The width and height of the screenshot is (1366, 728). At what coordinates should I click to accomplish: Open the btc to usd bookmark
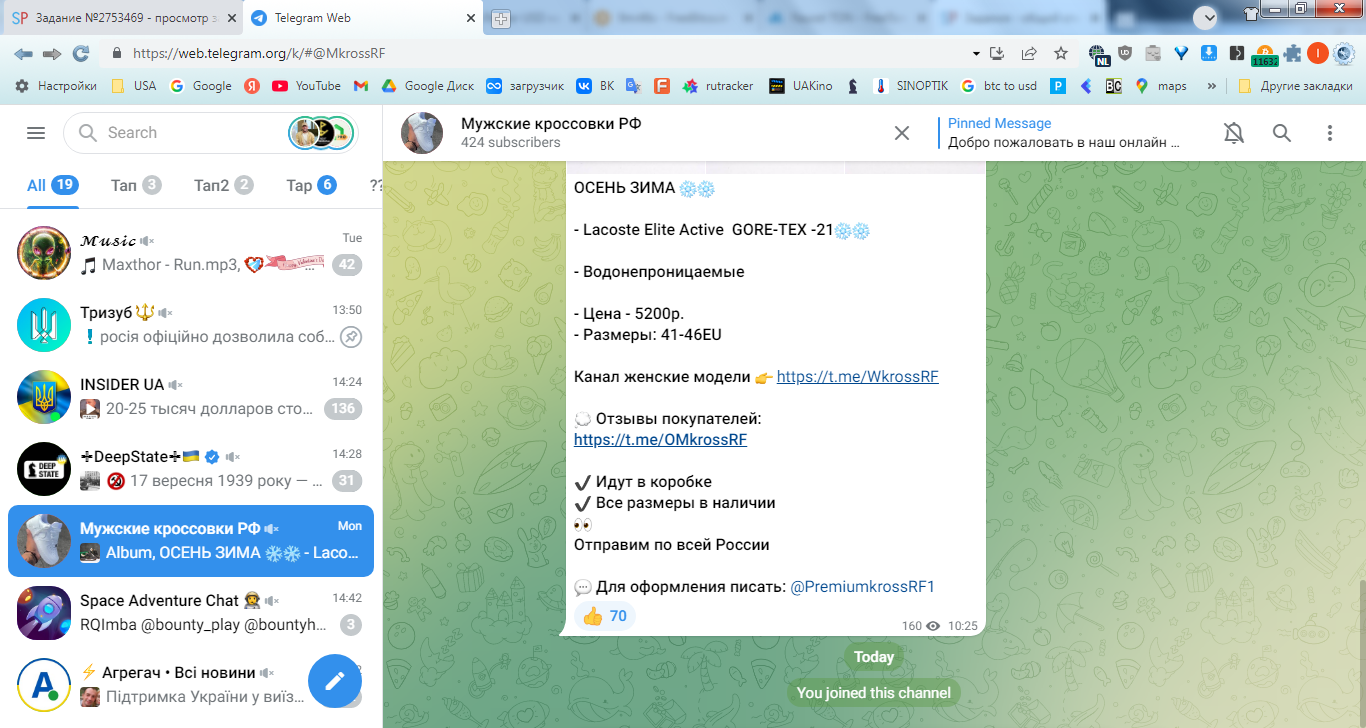click(x=999, y=86)
